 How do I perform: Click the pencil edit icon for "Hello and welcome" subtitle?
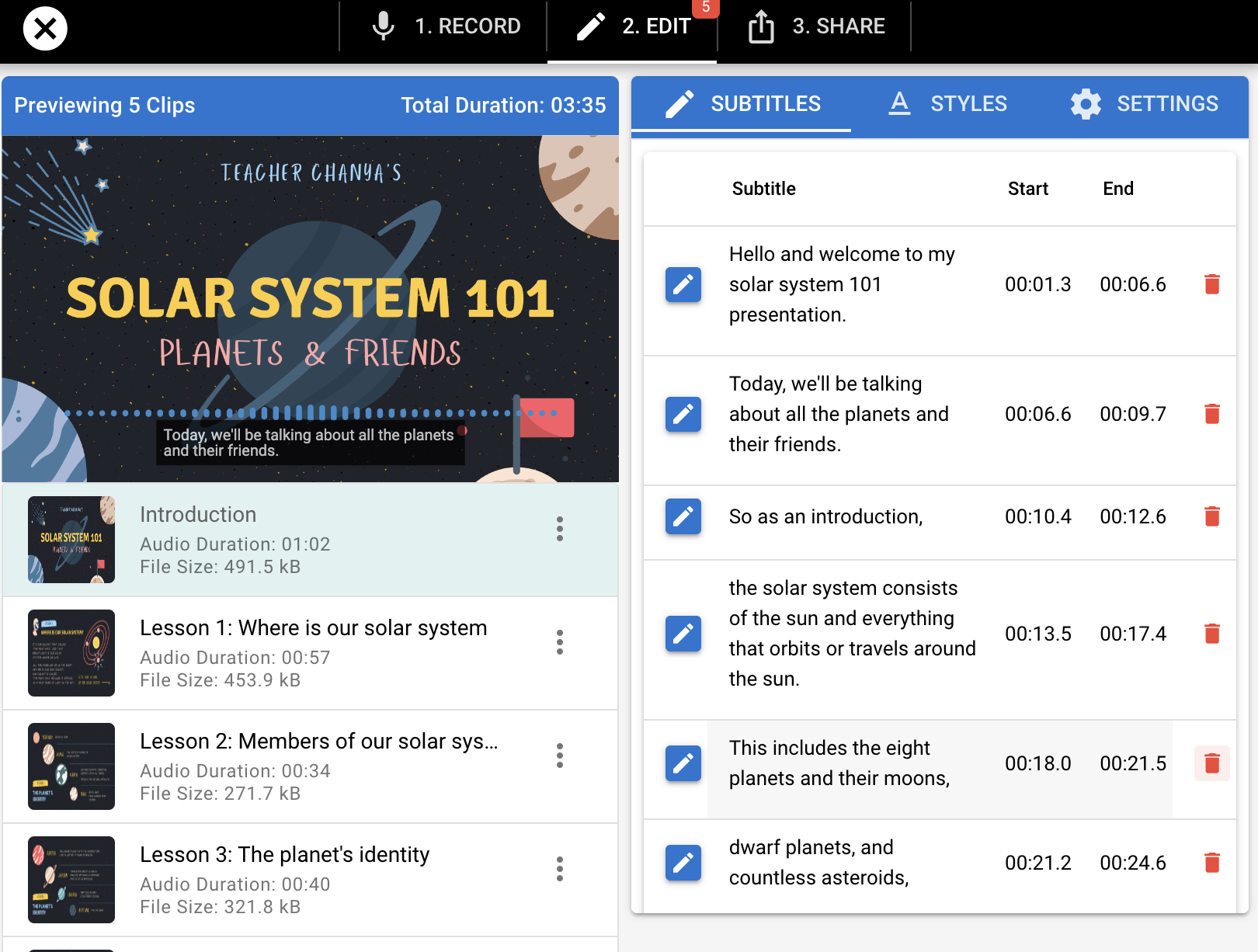[683, 284]
